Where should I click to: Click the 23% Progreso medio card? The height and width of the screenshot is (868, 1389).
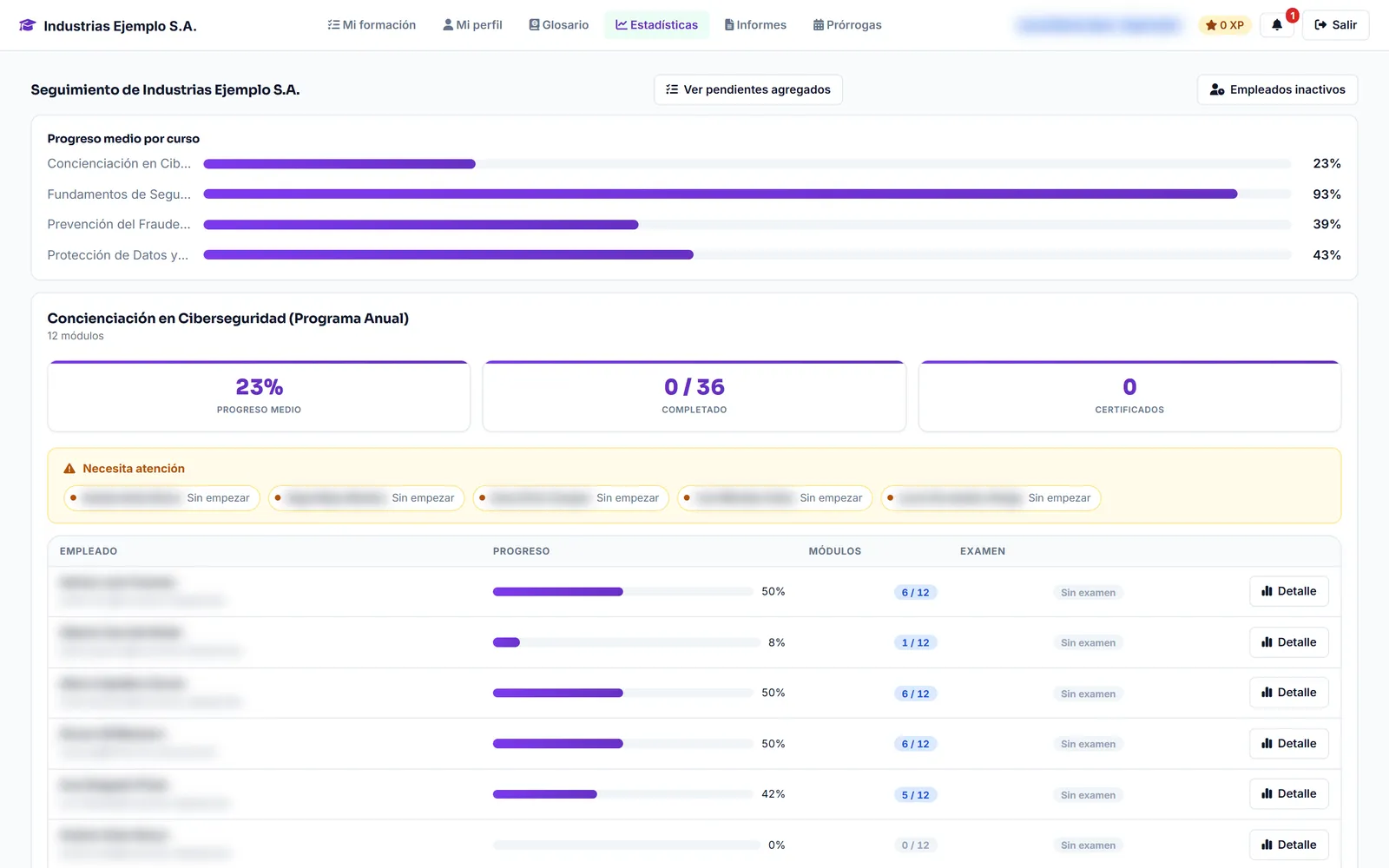coord(259,397)
